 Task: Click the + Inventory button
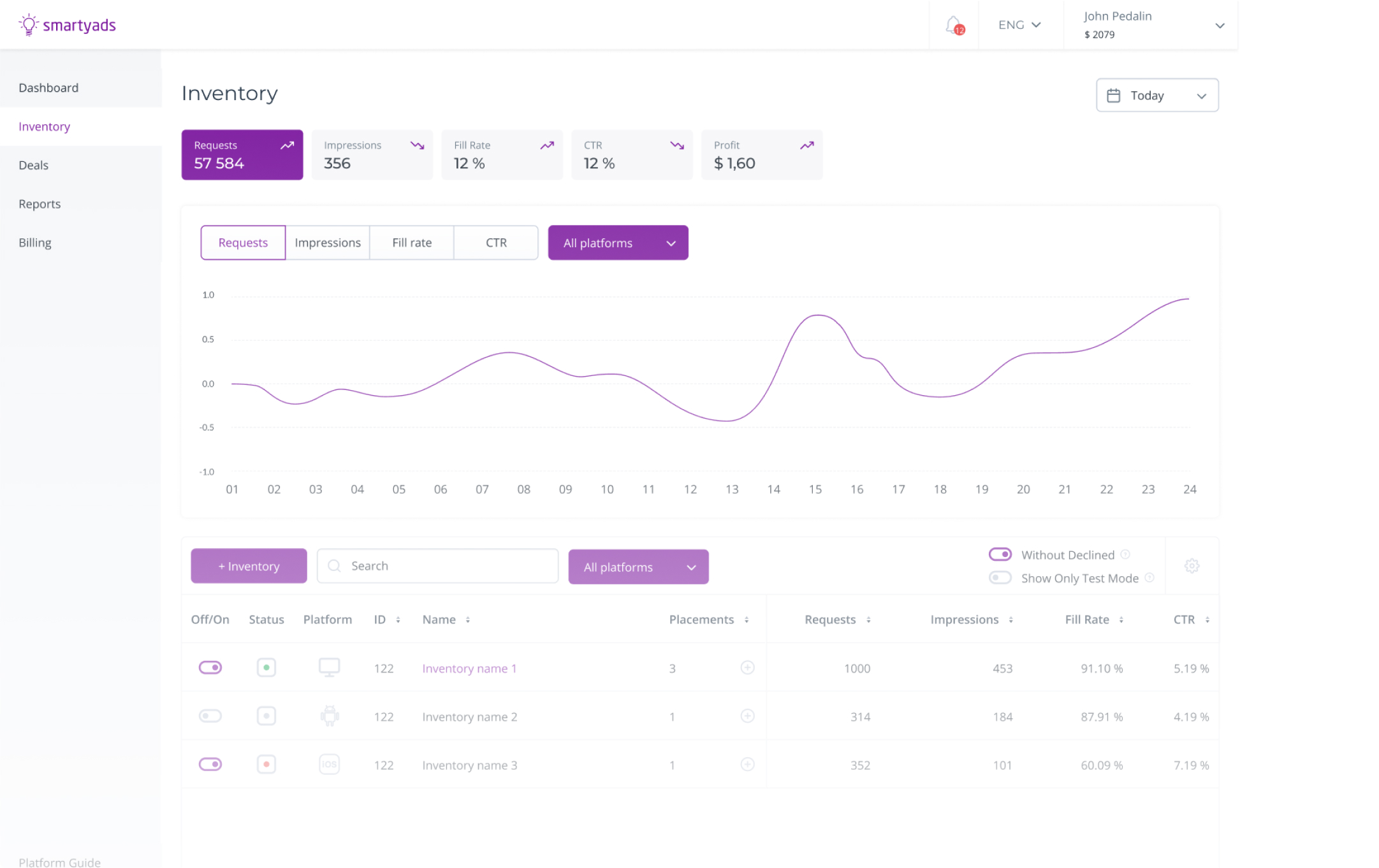[249, 566]
